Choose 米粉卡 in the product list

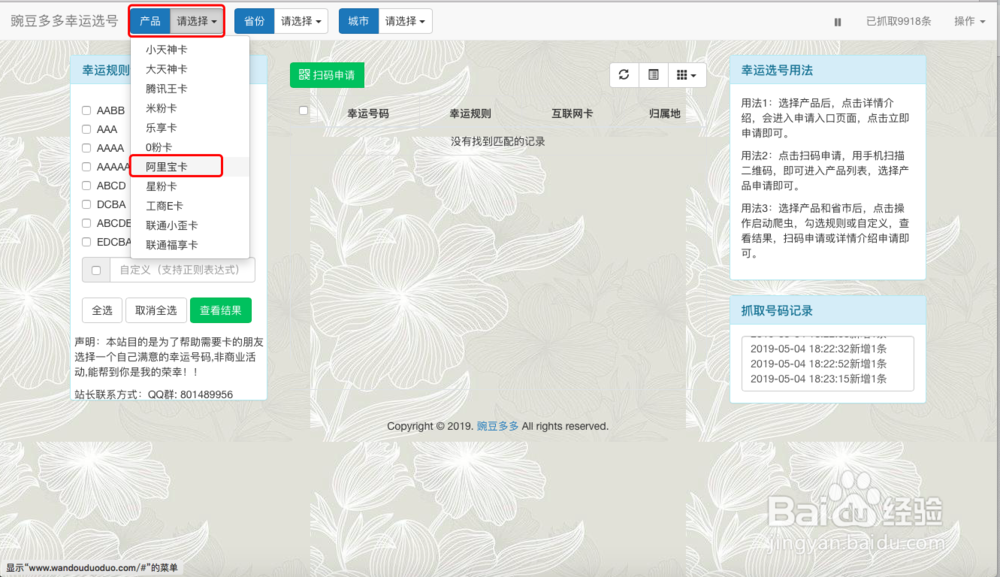tap(160, 108)
